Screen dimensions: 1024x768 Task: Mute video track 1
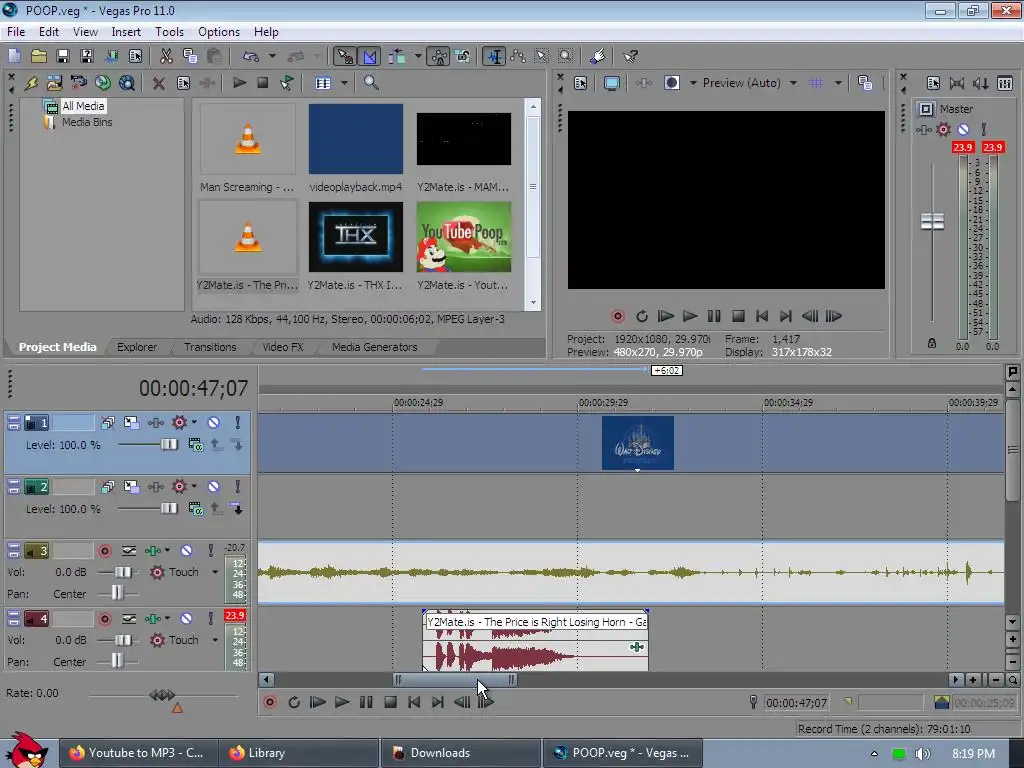(x=214, y=423)
